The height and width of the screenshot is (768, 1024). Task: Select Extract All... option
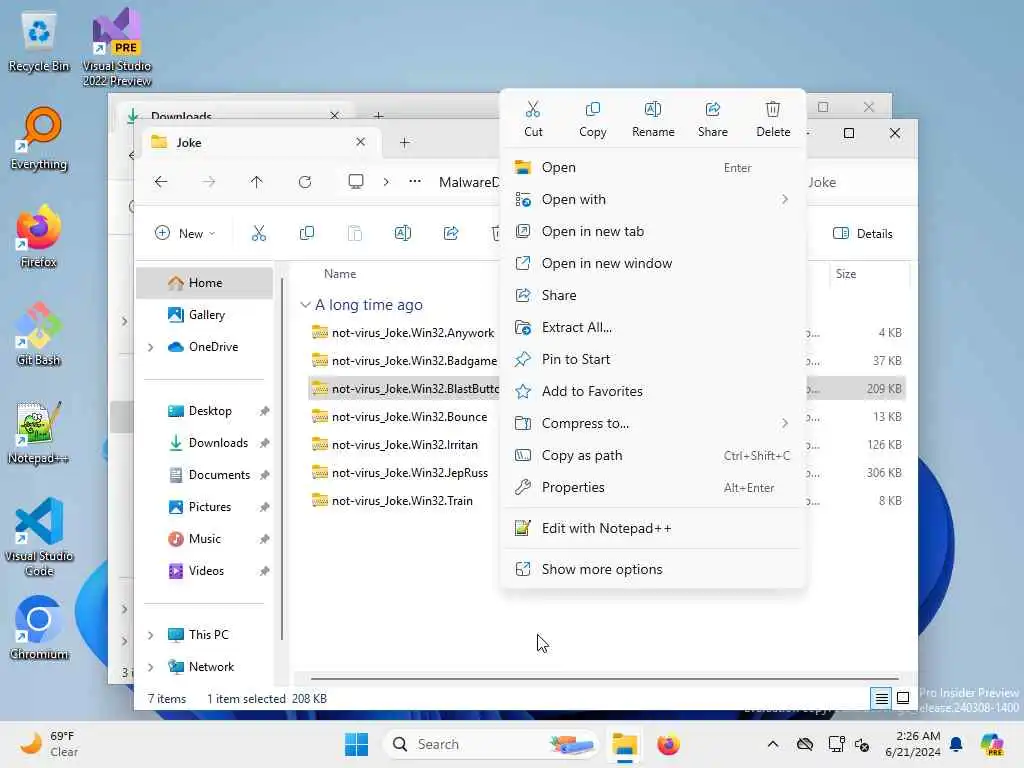653,327
